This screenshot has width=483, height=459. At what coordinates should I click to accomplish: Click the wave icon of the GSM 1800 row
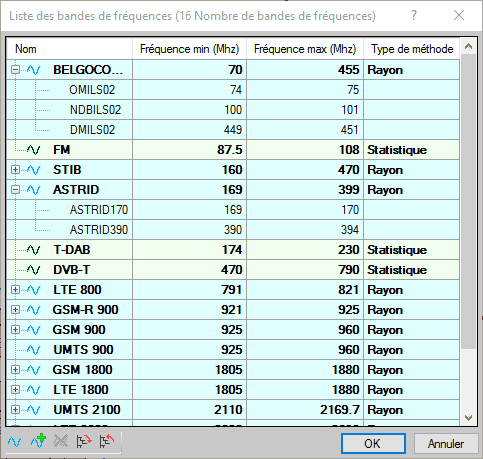point(34,370)
